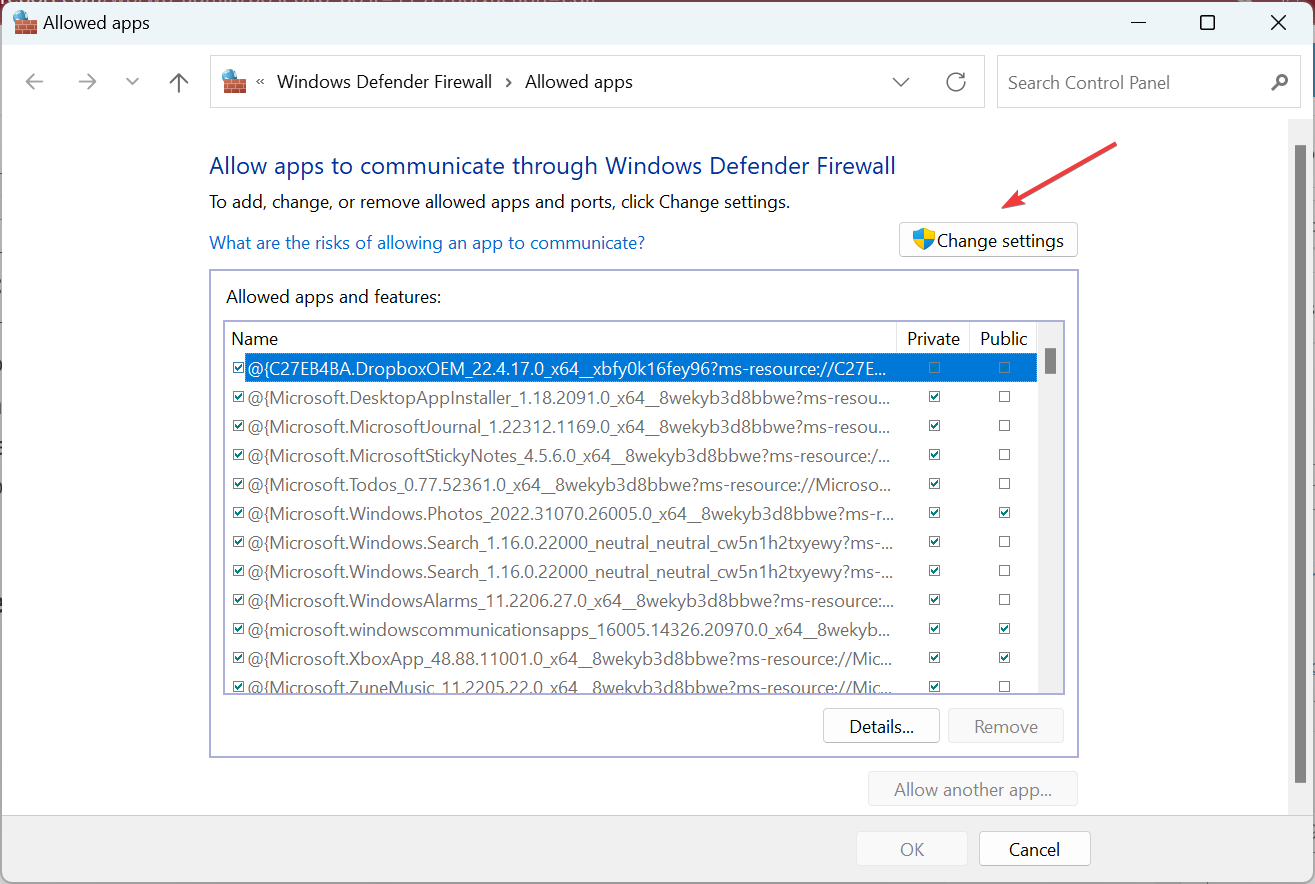Click Allow another app button

(973, 789)
